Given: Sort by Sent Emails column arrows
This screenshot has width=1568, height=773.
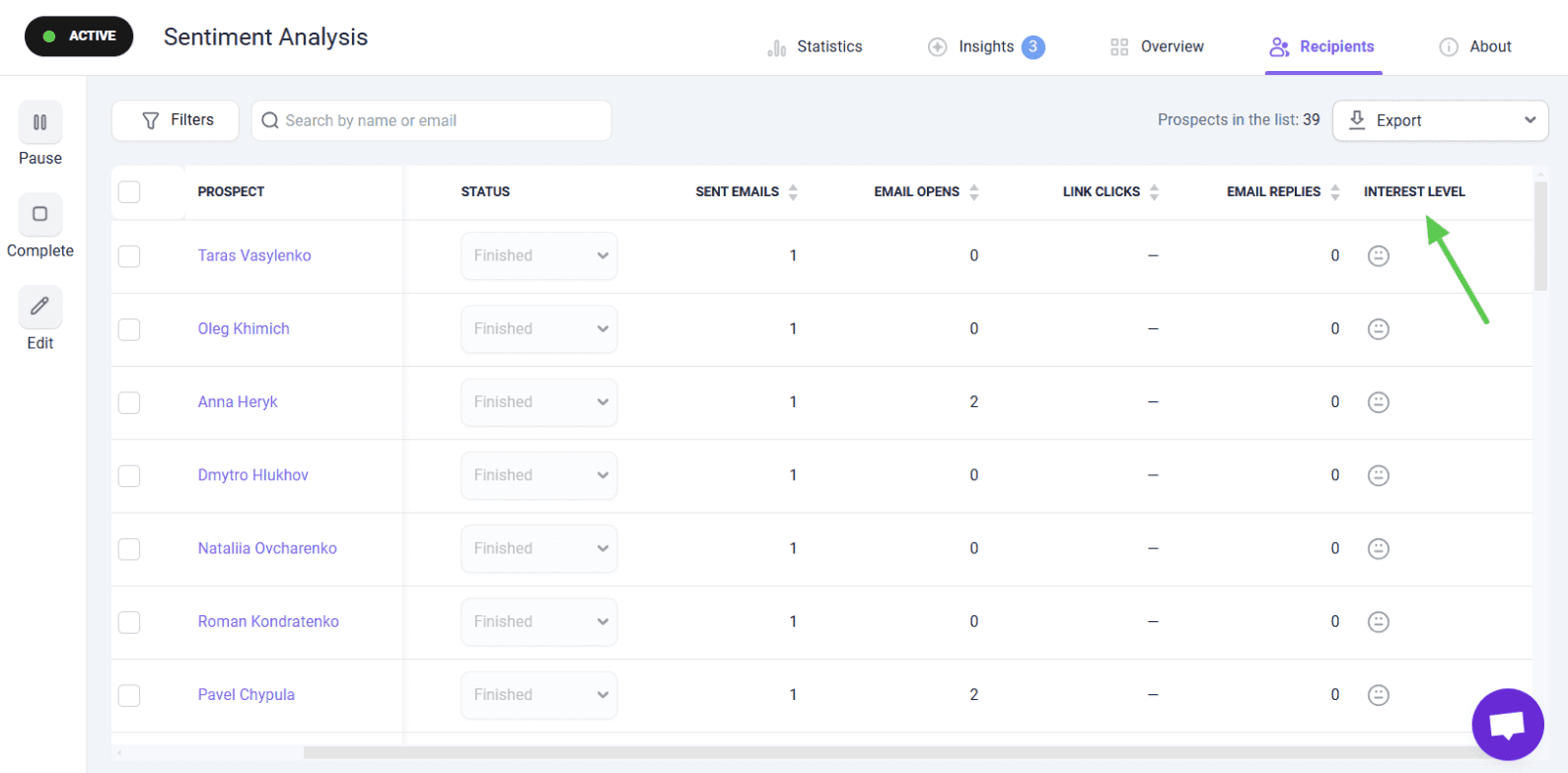Looking at the screenshot, I should tap(793, 192).
